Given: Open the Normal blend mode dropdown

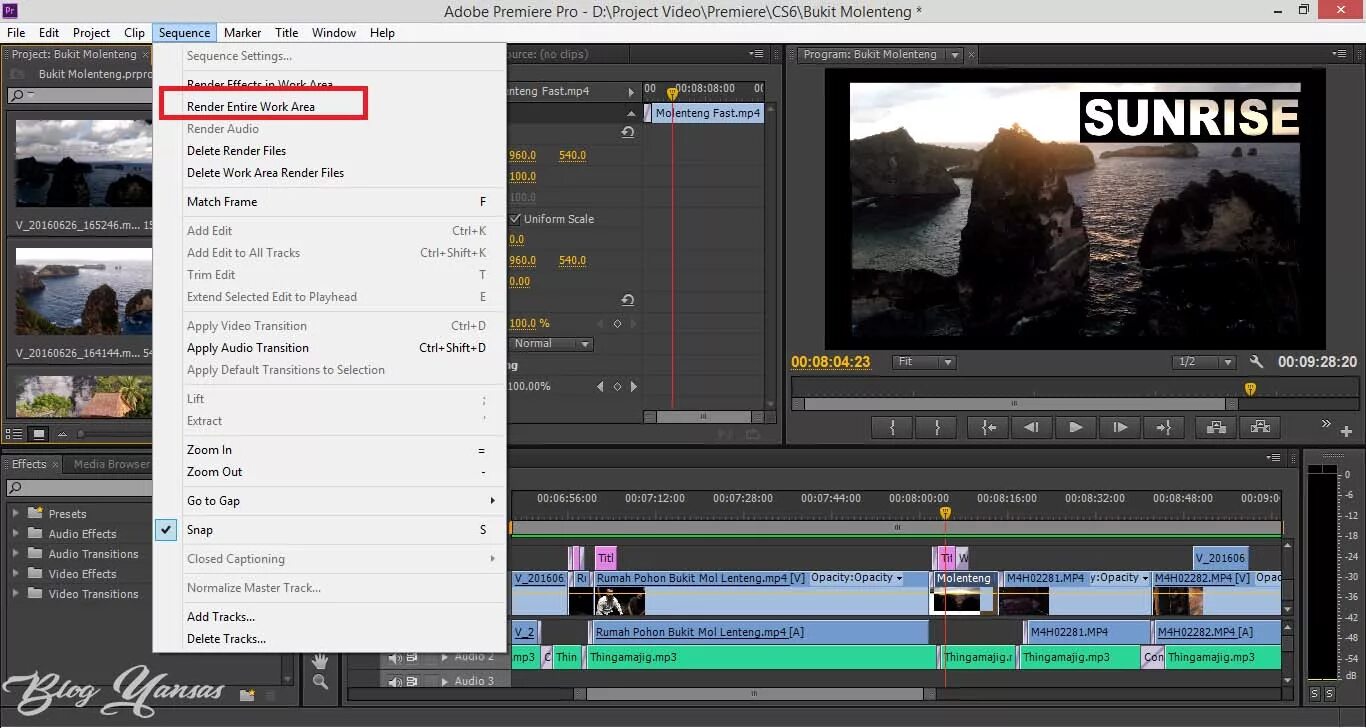Looking at the screenshot, I should coord(551,344).
